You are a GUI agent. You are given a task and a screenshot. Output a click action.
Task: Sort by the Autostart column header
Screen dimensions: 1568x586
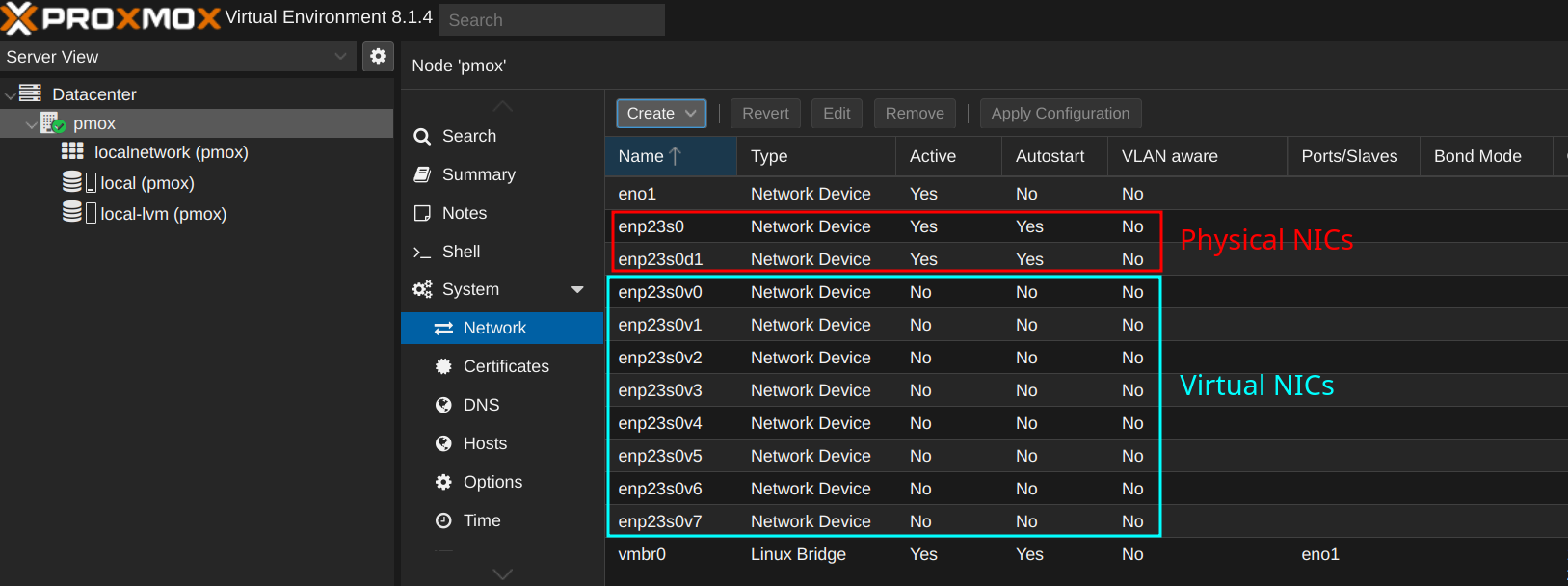(1055, 156)
